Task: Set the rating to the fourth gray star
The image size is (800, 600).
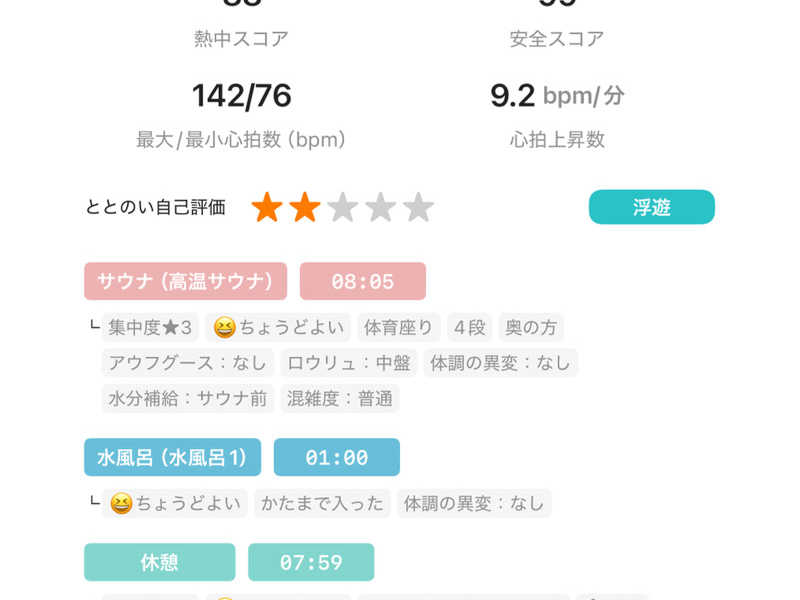Action: pos(381,207)
